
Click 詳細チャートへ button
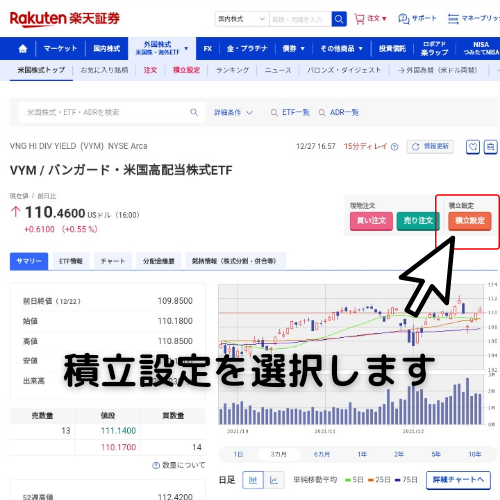coord(458,480)
